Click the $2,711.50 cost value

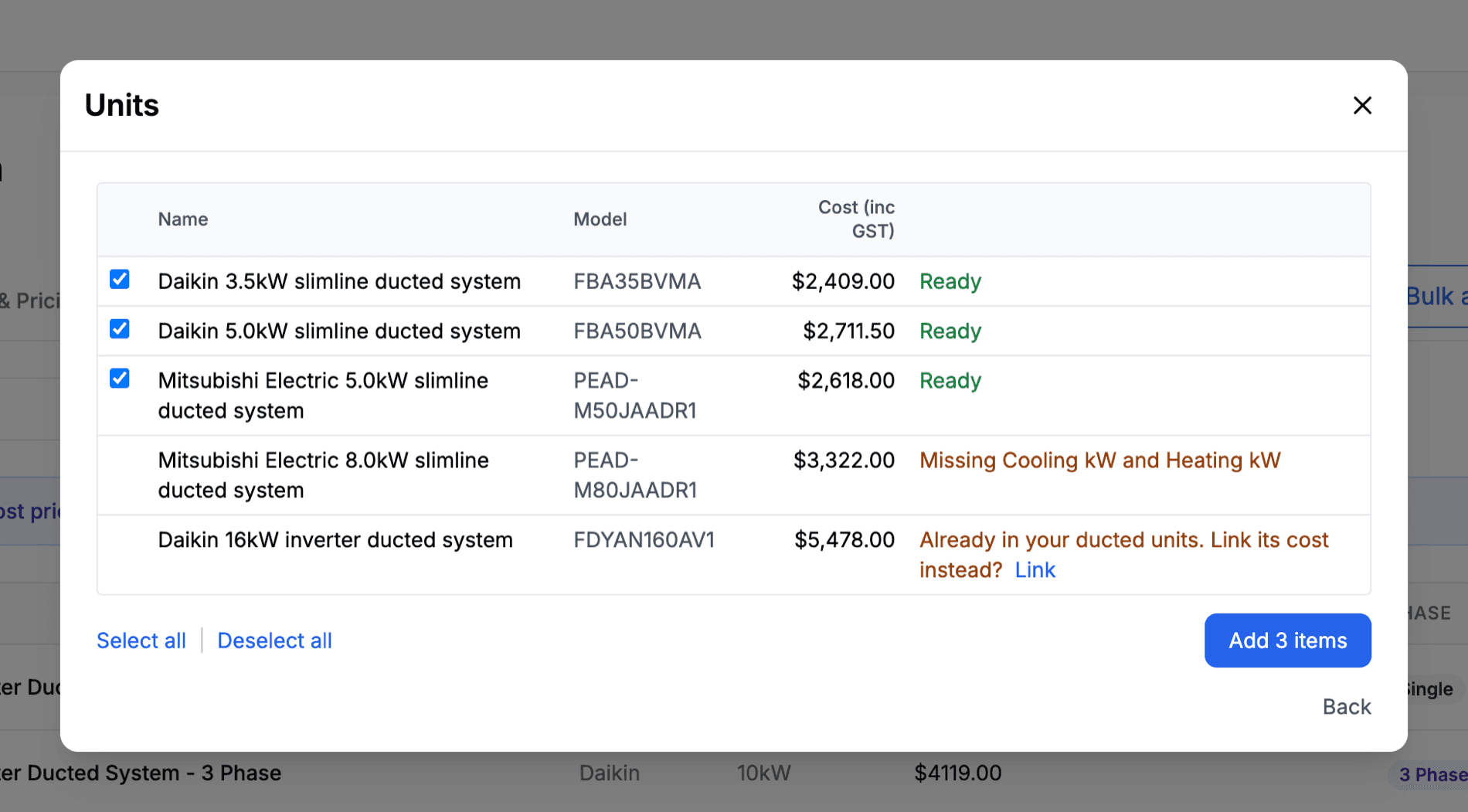pos(848,331)
